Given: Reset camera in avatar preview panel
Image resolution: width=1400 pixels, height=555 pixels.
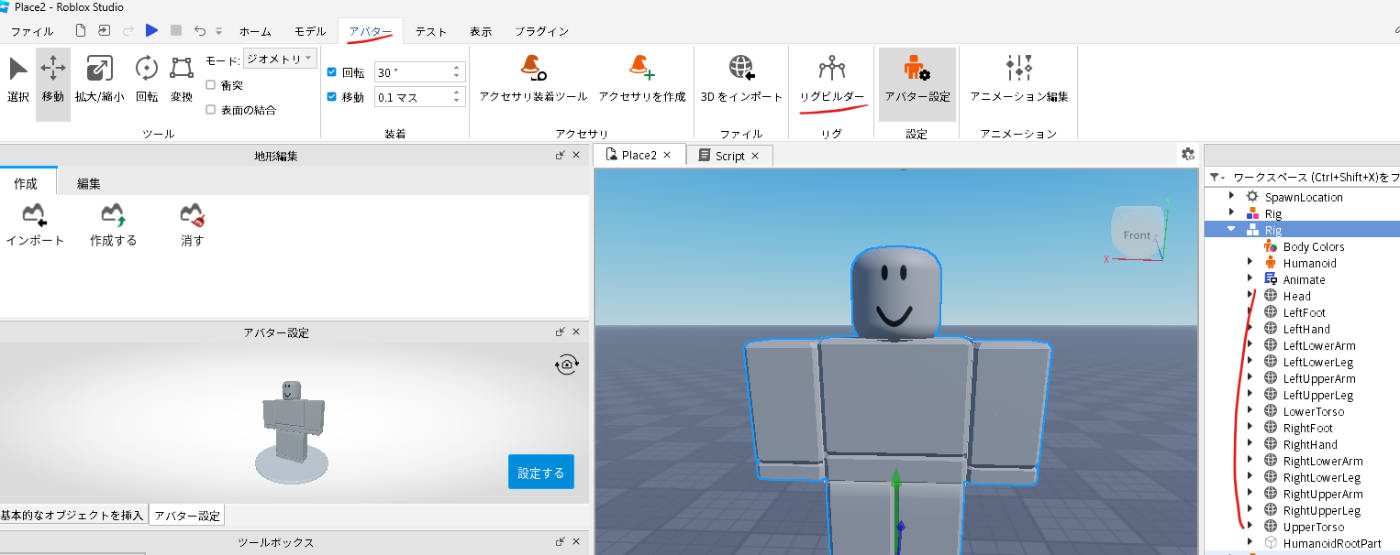Looking at the screenshot, I should point(567,364).
